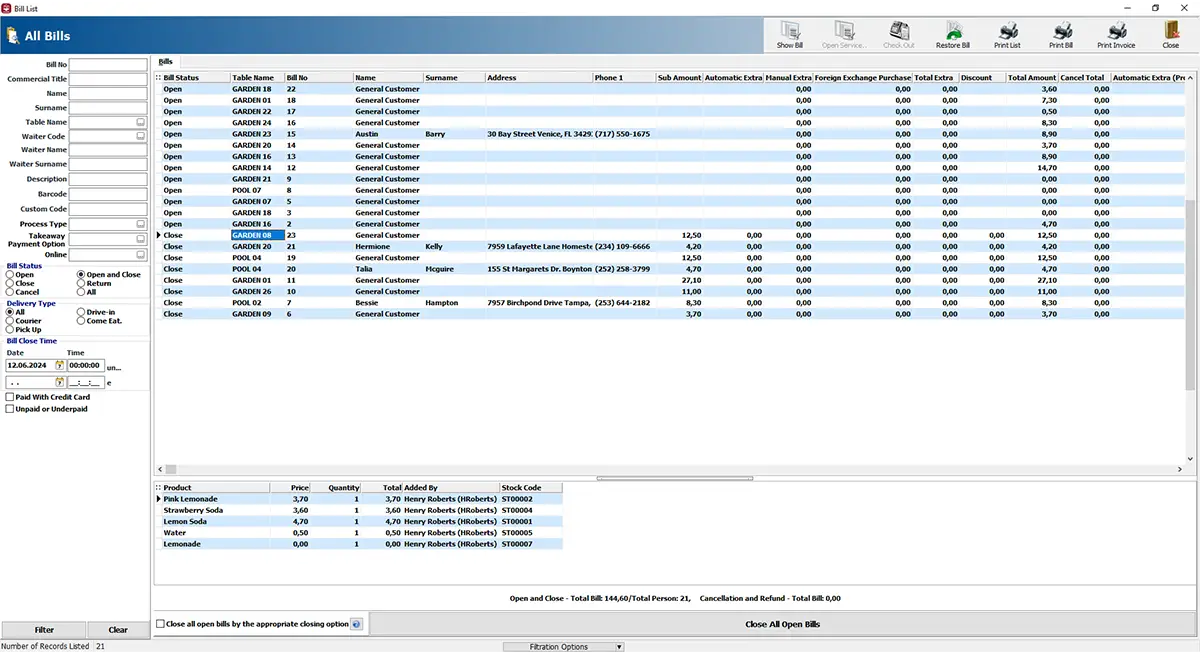Click the help icon beside closing option checkbox

357,624
